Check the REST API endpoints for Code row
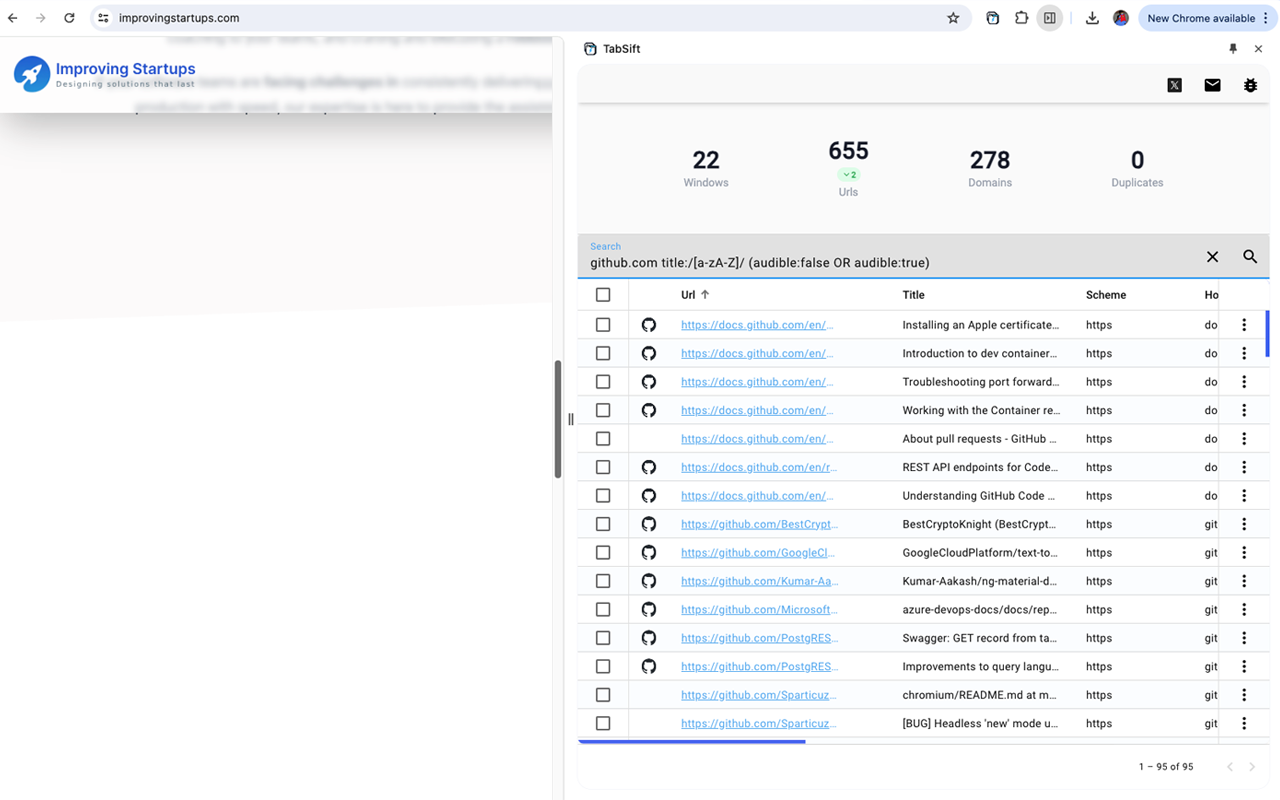1280x800 pixels. coord(603,467)
